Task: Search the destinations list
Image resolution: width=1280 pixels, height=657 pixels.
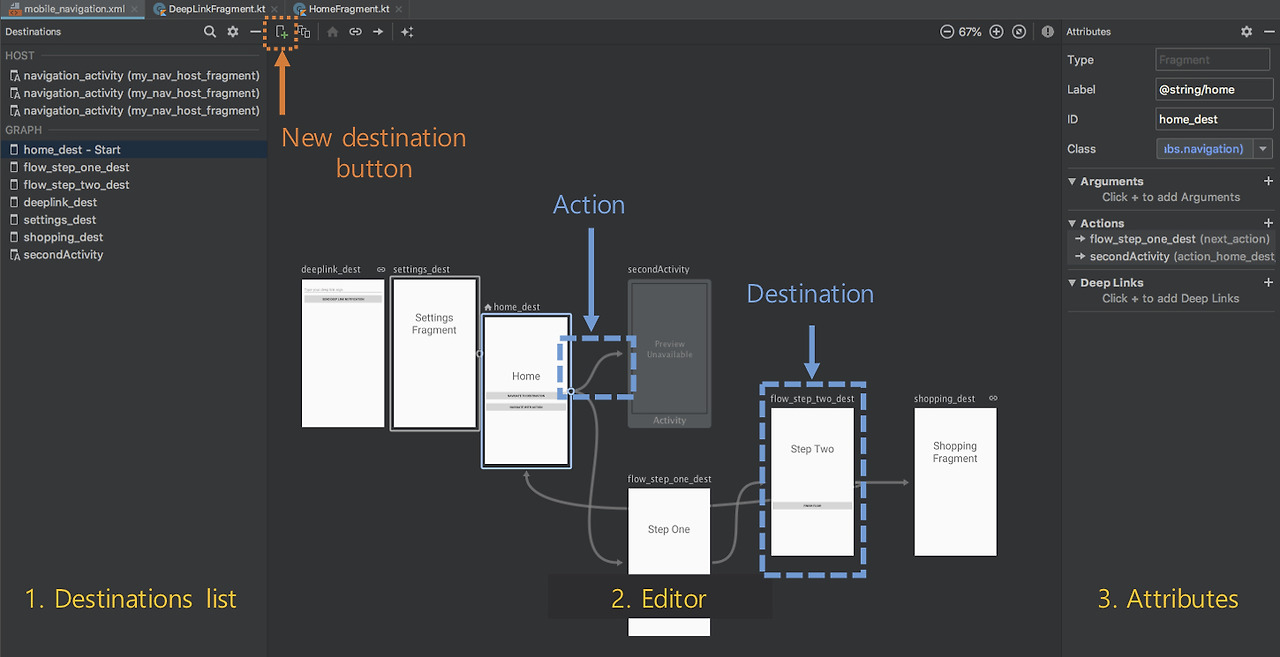Action: (x=210, y=31)
